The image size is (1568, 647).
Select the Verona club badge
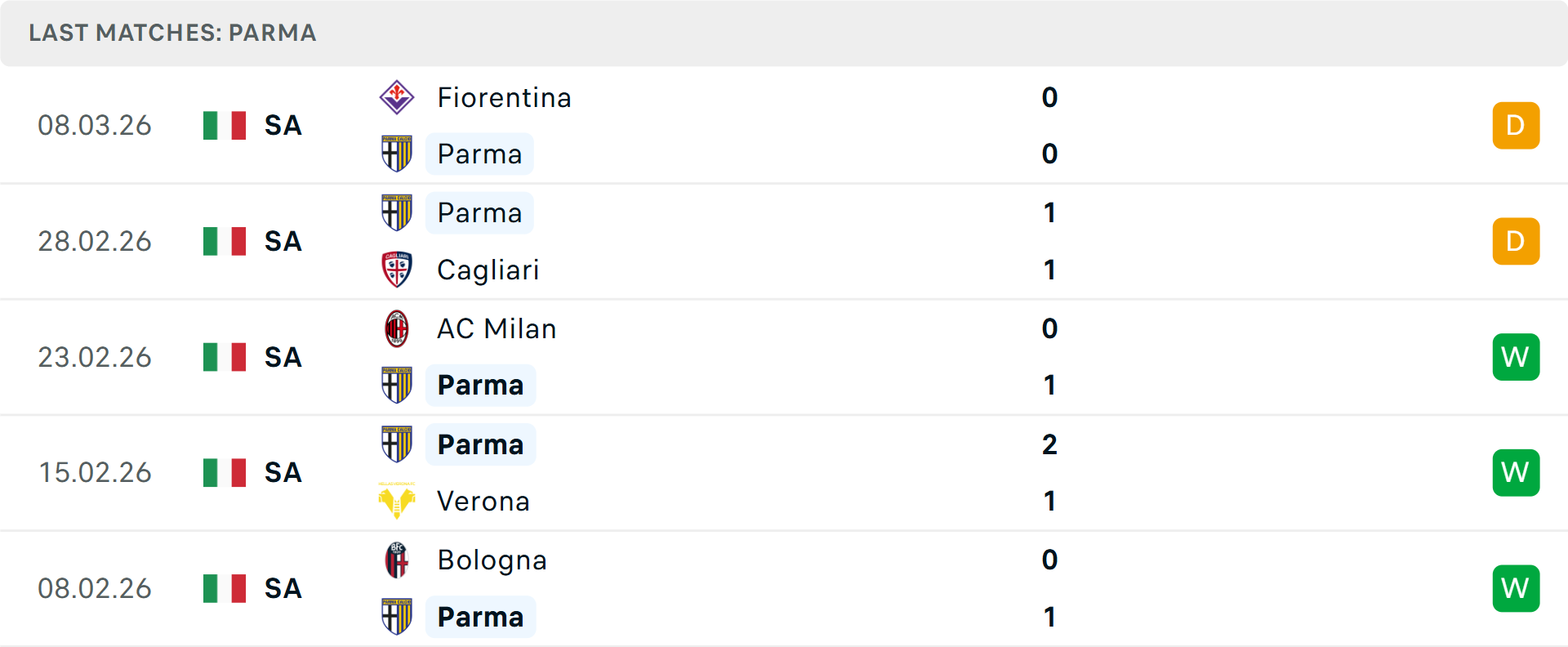pos(397,501)
